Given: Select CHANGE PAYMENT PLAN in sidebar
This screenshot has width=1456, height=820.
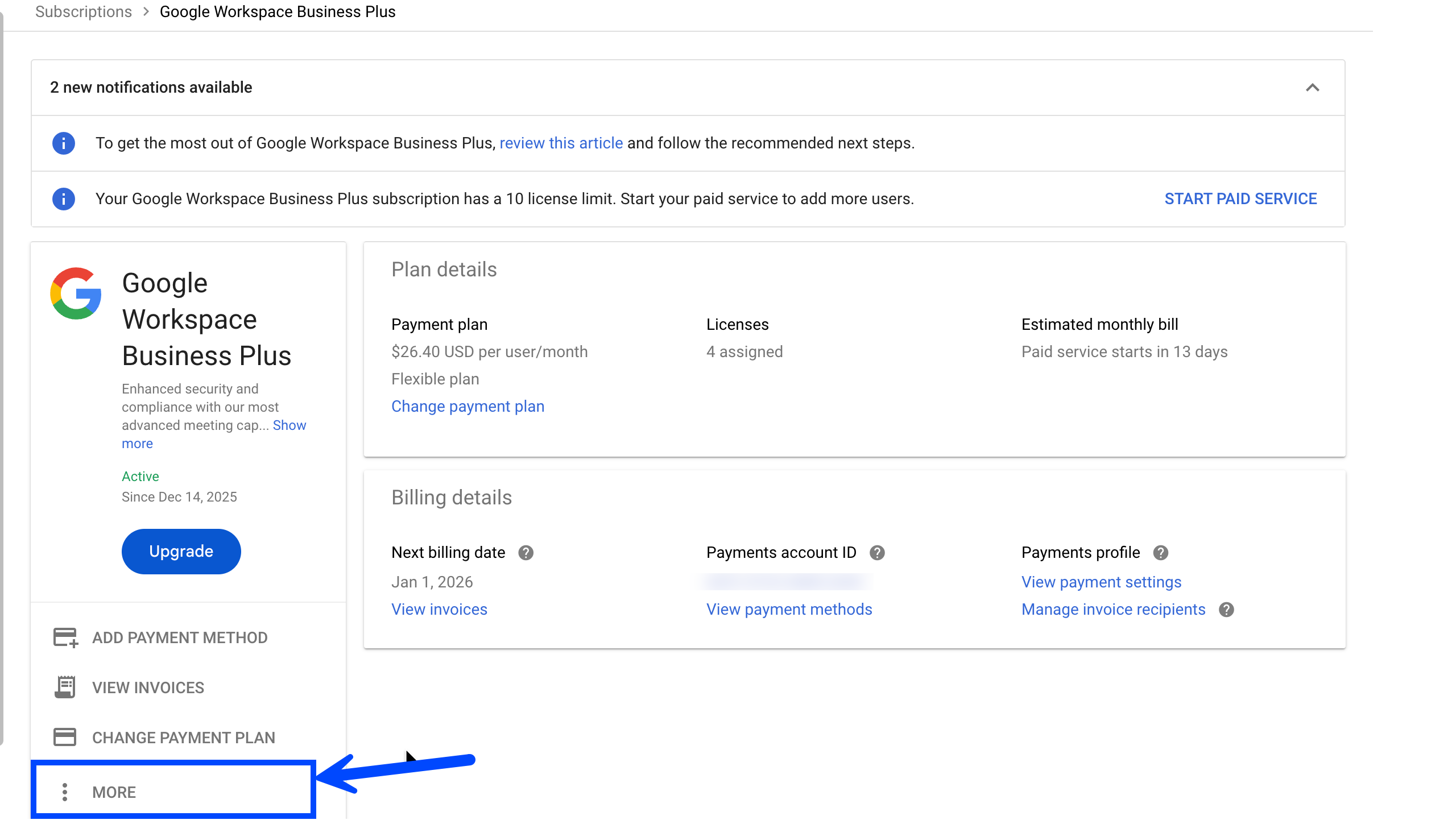Looking at the screenshot, I should [x=183, y=738].
